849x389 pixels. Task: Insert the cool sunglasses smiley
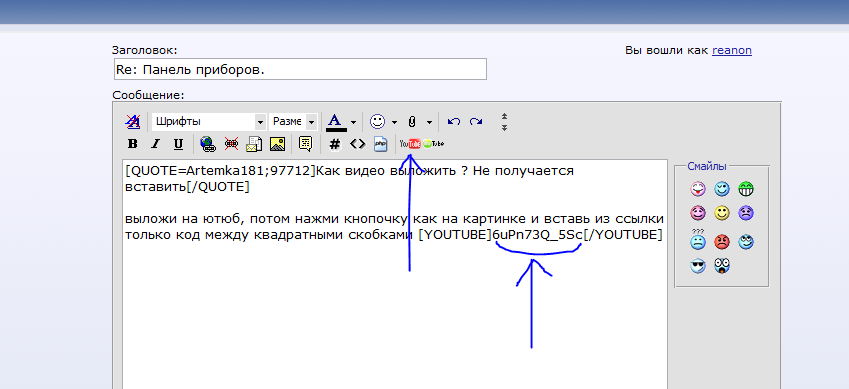tap(698, 266)
